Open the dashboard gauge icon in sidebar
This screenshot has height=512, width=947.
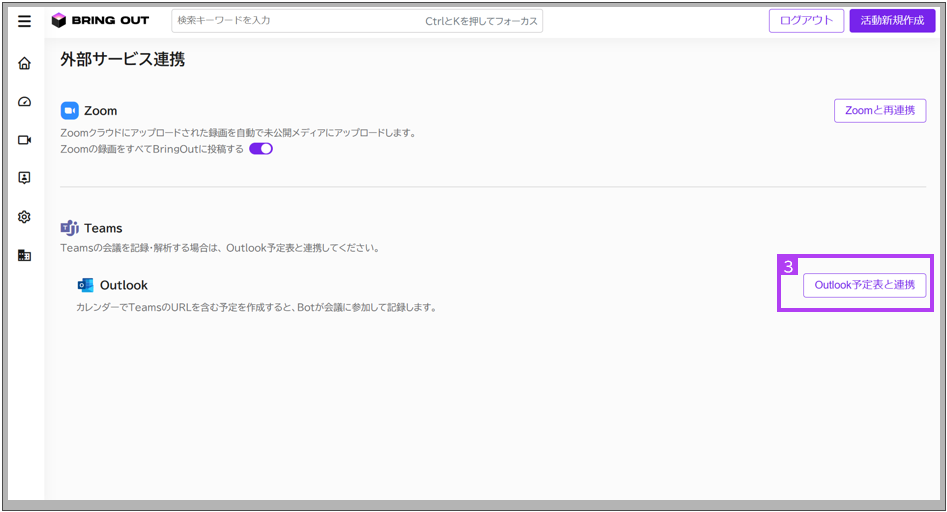[x=24, y=101]
